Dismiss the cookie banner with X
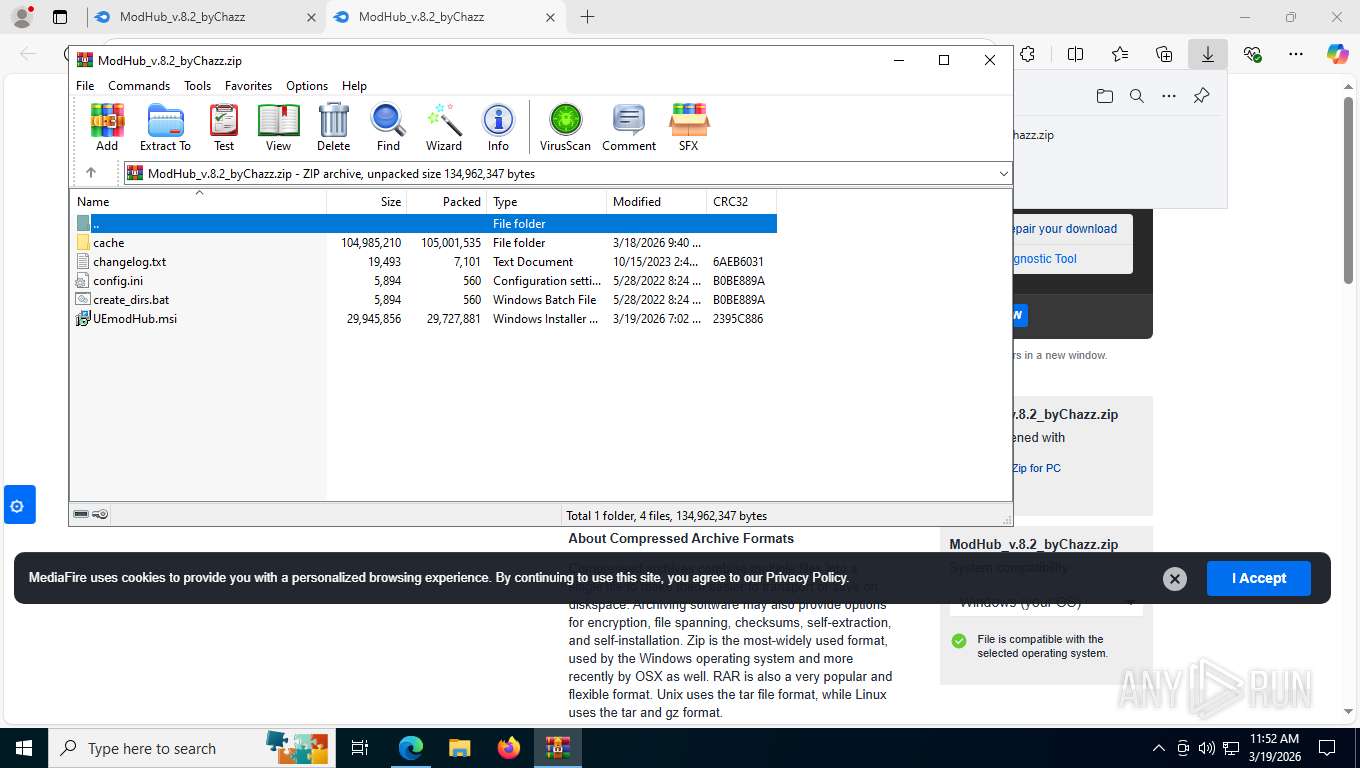 point(1175,579)
